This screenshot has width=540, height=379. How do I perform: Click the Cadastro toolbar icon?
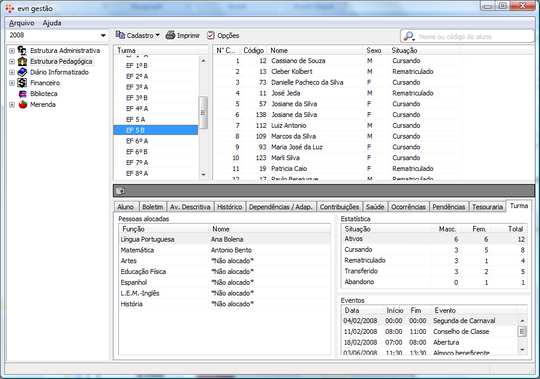point(120,35)
